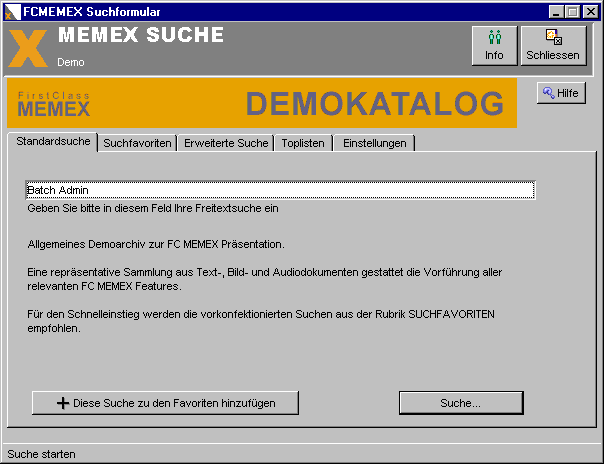
Task: Click the 'Allgemeines Demoarchiv zur FC MEMEX' line
Action: click(156, 245)
